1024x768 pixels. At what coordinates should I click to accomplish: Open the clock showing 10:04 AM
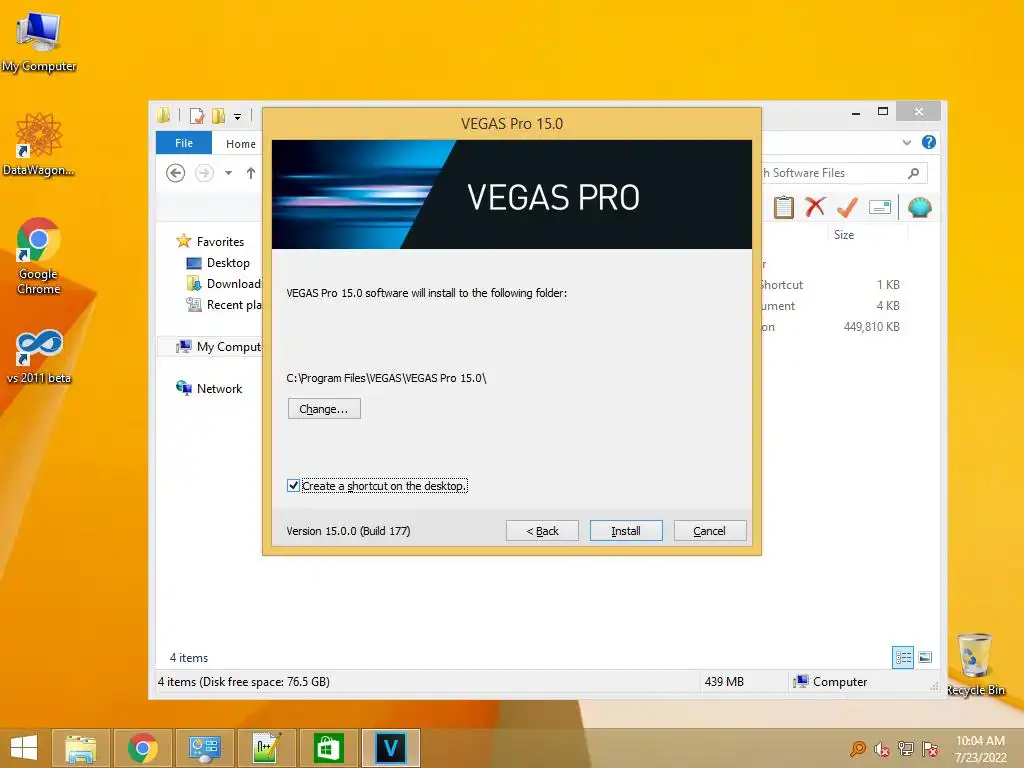coord(980,749)
